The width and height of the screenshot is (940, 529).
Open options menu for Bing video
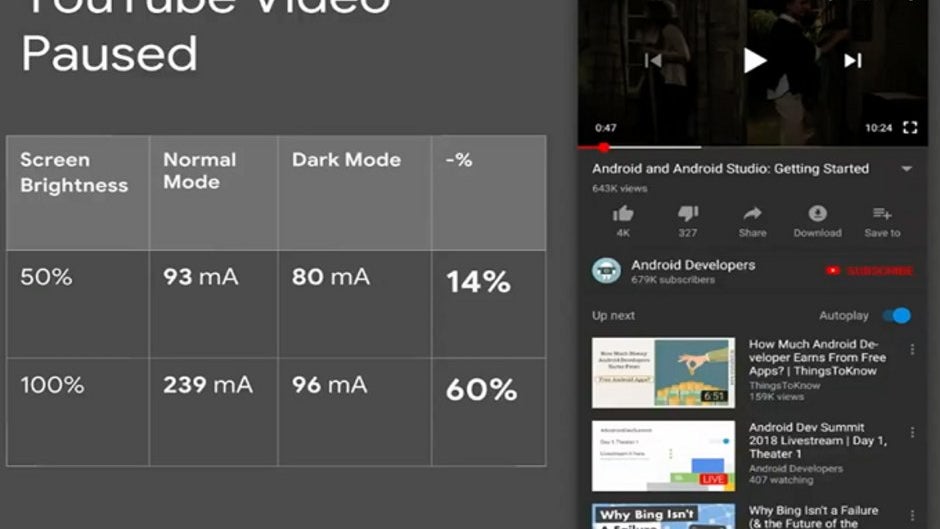(x=912, y=516)
